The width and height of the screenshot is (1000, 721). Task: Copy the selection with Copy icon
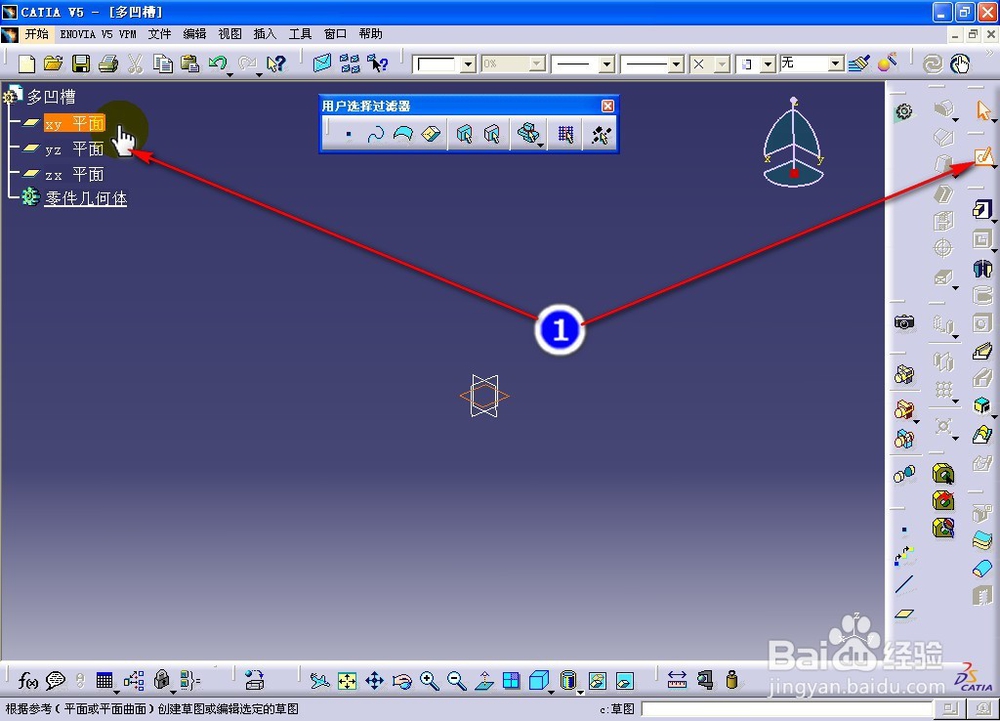[163, 64]
